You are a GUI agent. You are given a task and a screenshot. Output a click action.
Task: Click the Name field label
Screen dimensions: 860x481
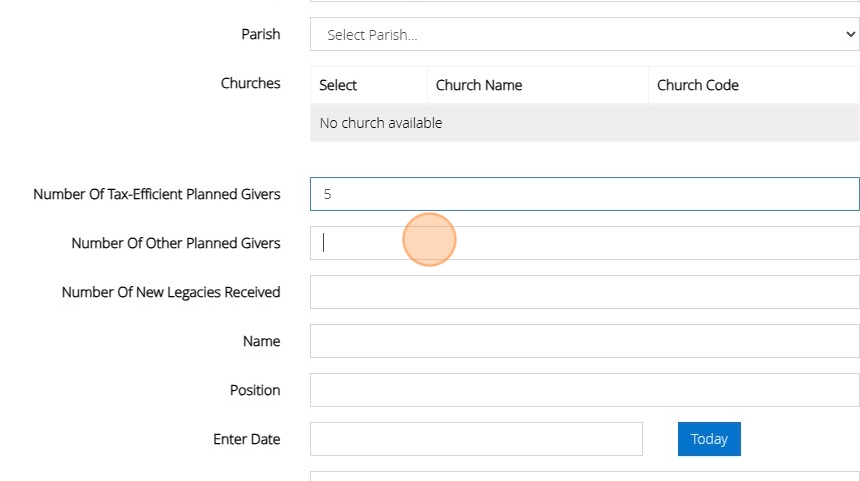click(x=261, y=341)
